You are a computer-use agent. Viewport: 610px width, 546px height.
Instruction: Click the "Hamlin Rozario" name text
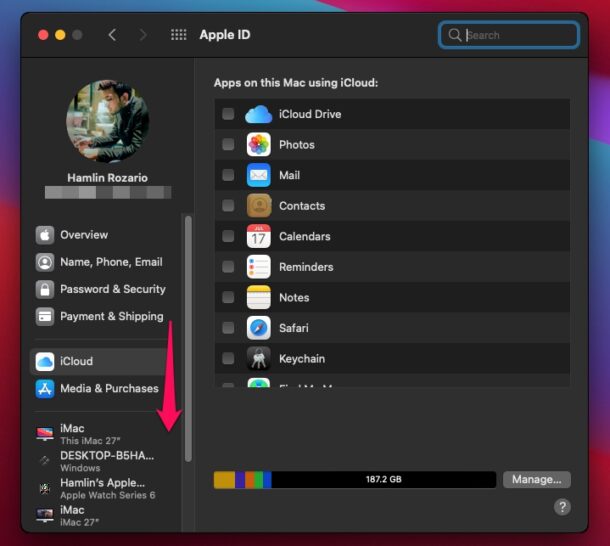pos(107,178)
